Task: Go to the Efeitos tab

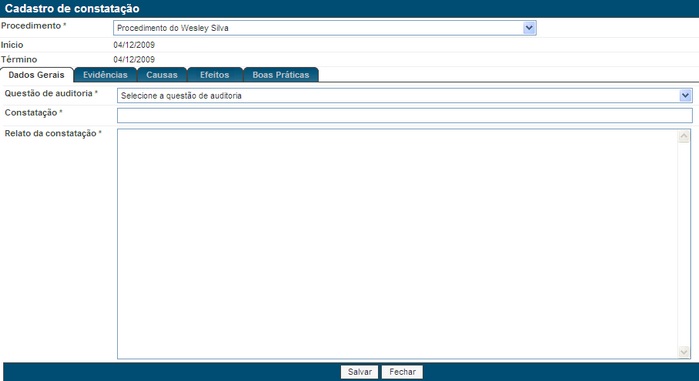Action: [x=214, y=75]
